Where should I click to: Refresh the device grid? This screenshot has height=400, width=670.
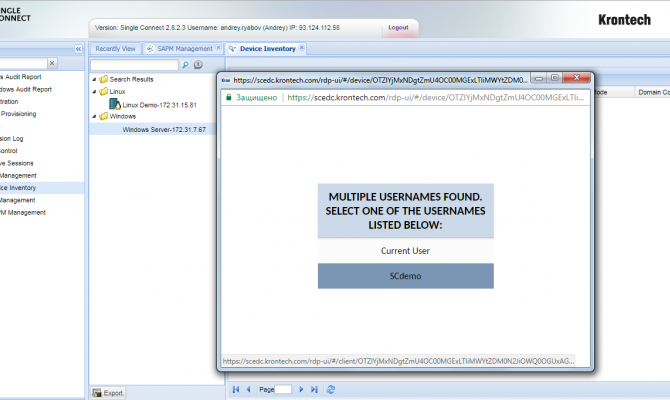tap(331, 389)
